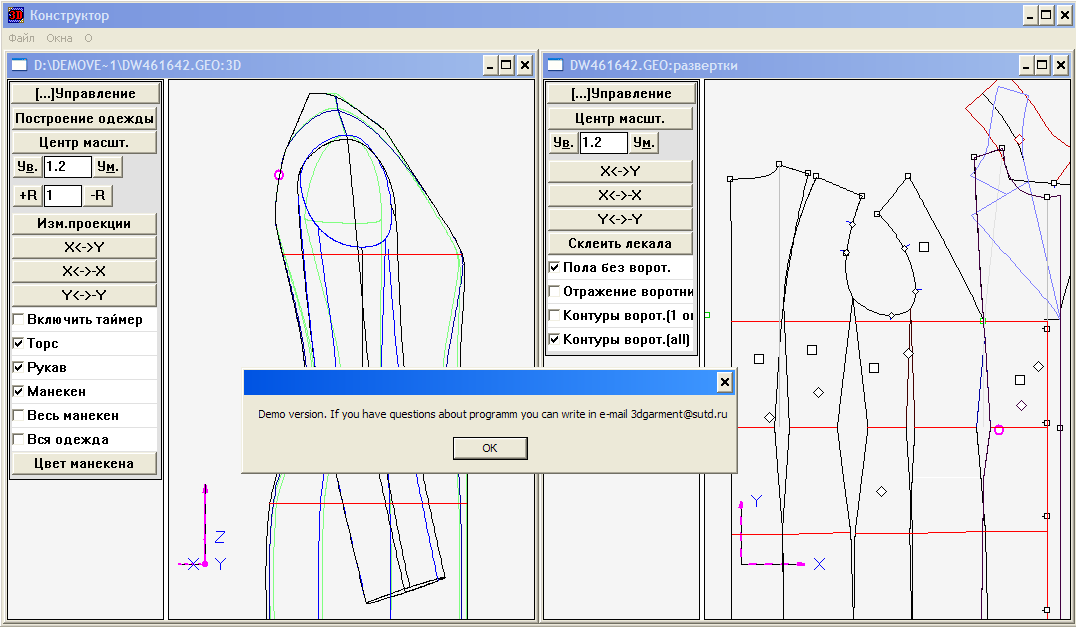The width and height of the screenshot is (1076, 627).
Task: Expand the [...]Управление panel in 3D window
Action: (x=84, y=94)
